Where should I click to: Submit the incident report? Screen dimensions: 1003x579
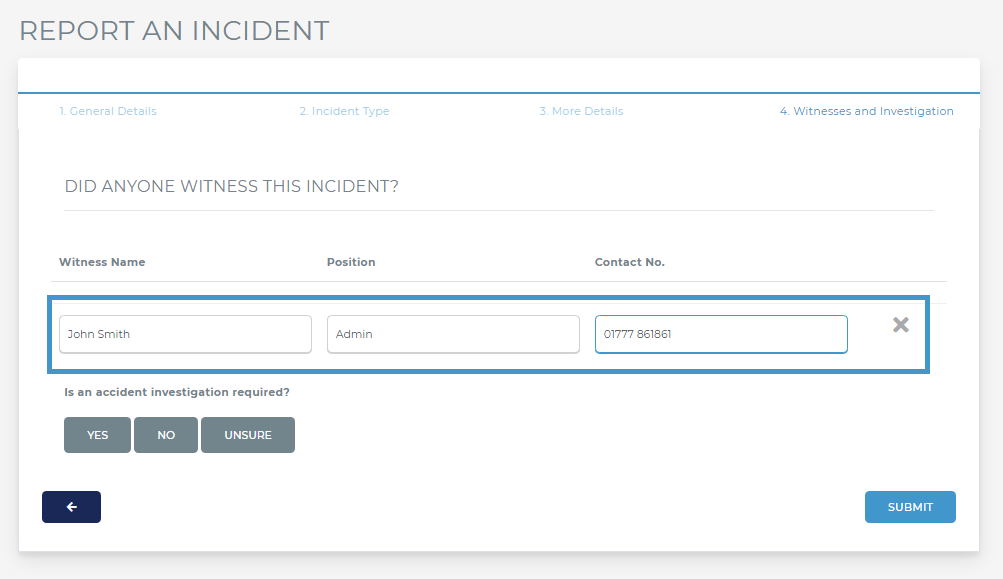coord(910,507)
